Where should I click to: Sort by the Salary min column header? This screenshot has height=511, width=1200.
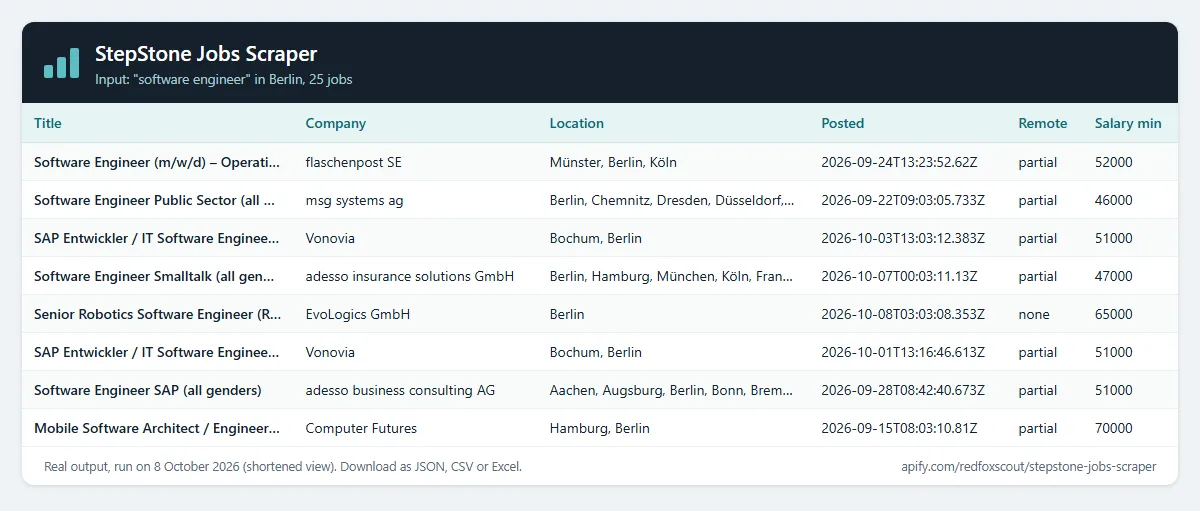pos(1128,123)
